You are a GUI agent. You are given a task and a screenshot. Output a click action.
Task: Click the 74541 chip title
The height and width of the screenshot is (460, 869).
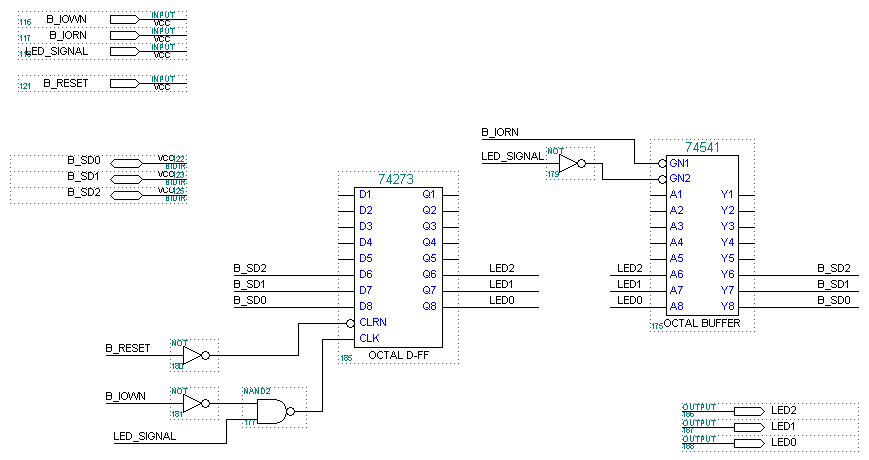703,147
